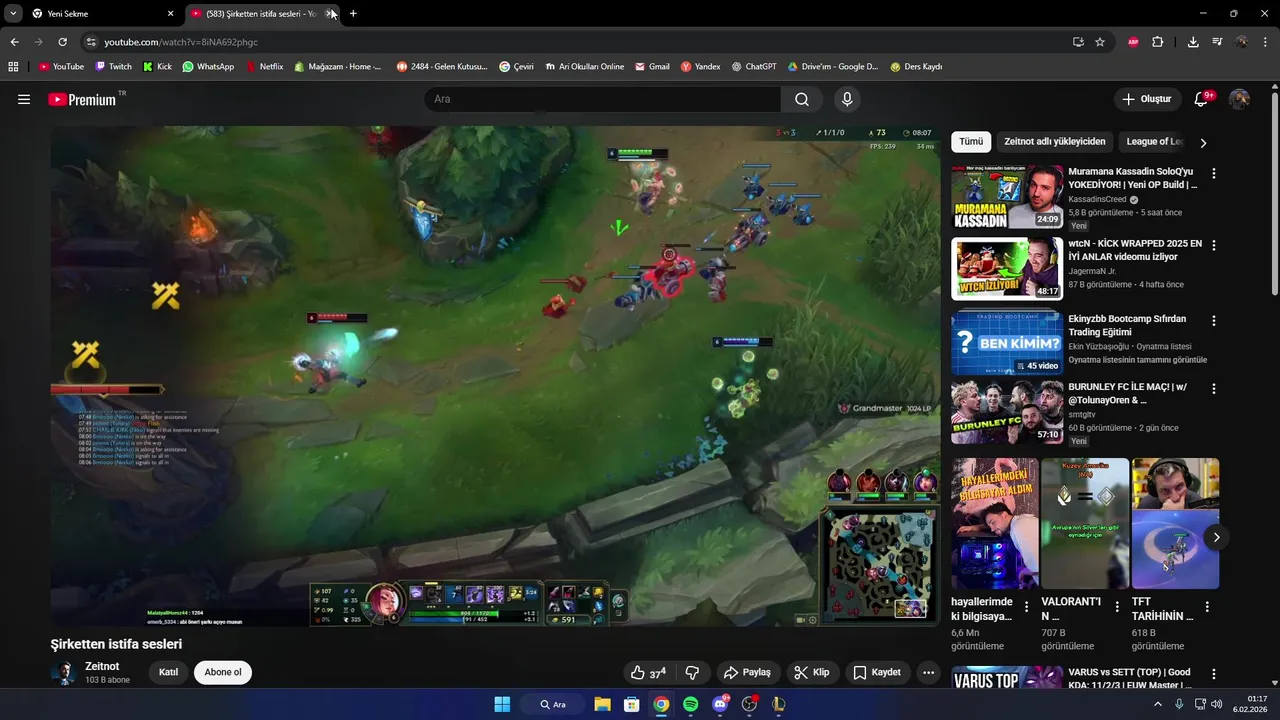This screenshot has width=1280, height=720.
Task: Show next Shorts with the right arrow
Action: pyautogui.click(x=1216, y=537)
